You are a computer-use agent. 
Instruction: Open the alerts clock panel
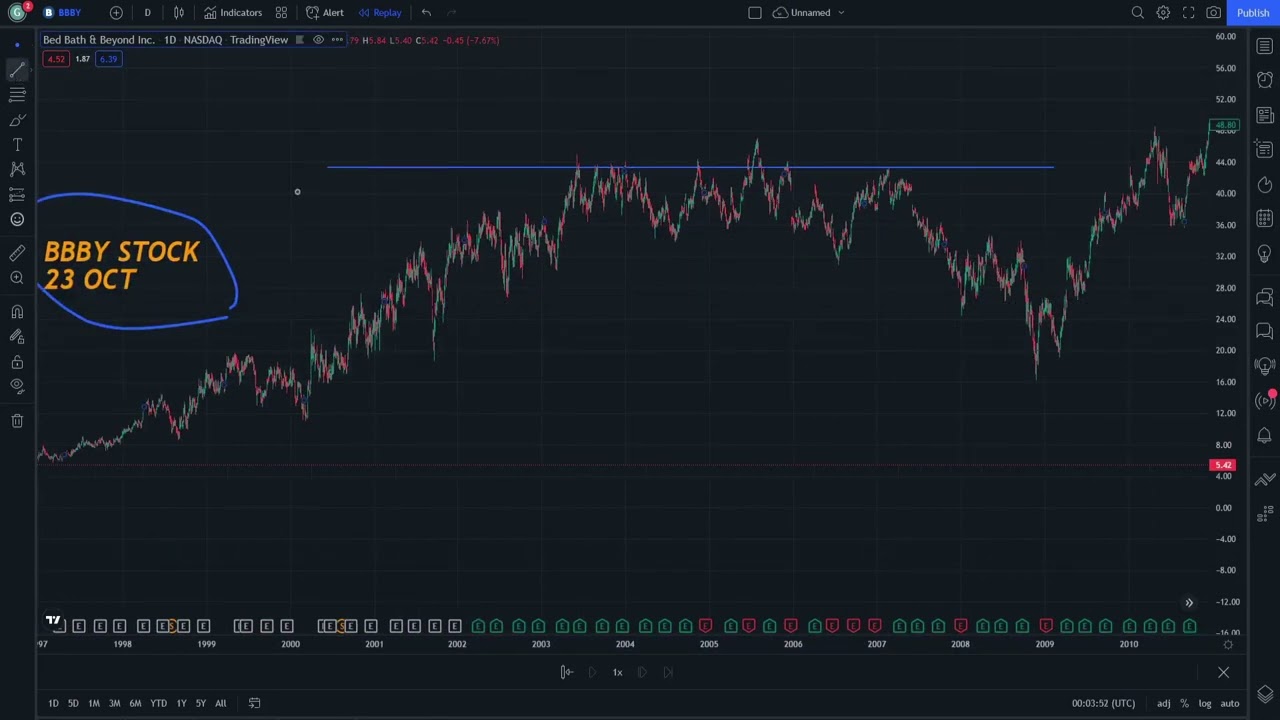click(1265, 81)
